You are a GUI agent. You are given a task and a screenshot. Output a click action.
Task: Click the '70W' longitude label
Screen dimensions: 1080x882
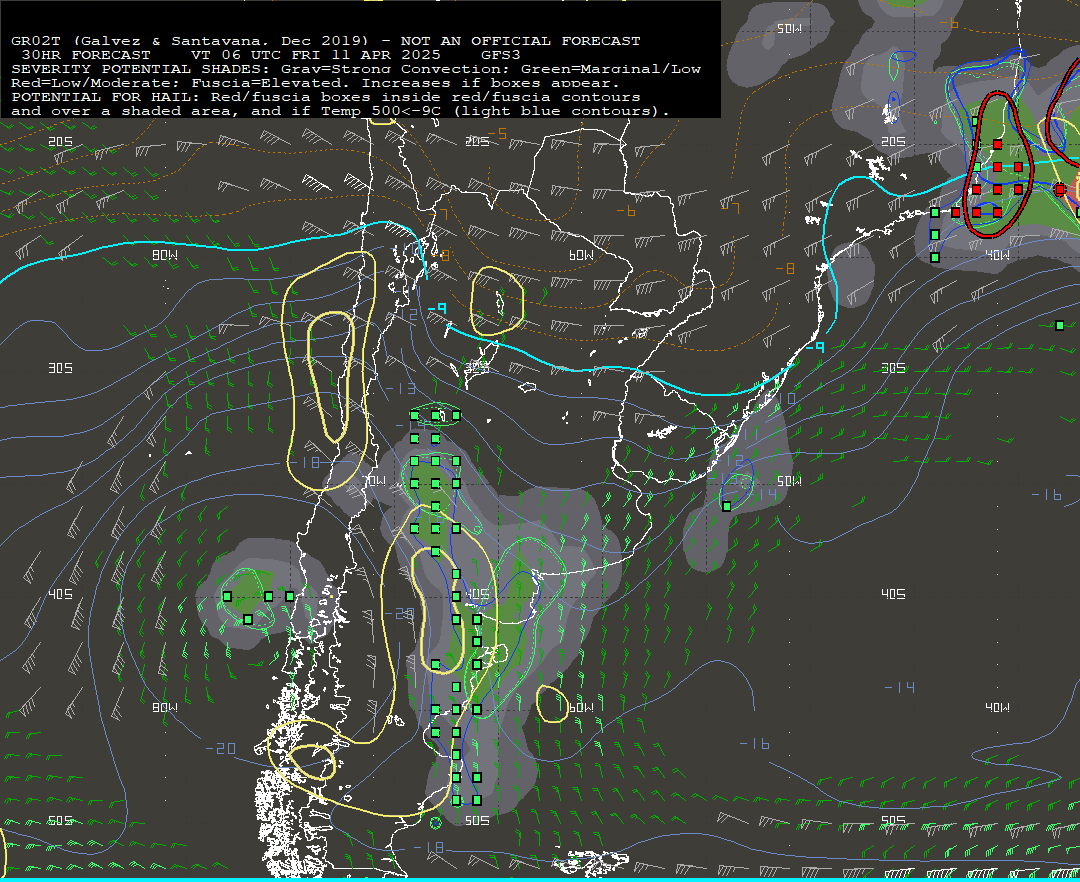tap(375, 481)
